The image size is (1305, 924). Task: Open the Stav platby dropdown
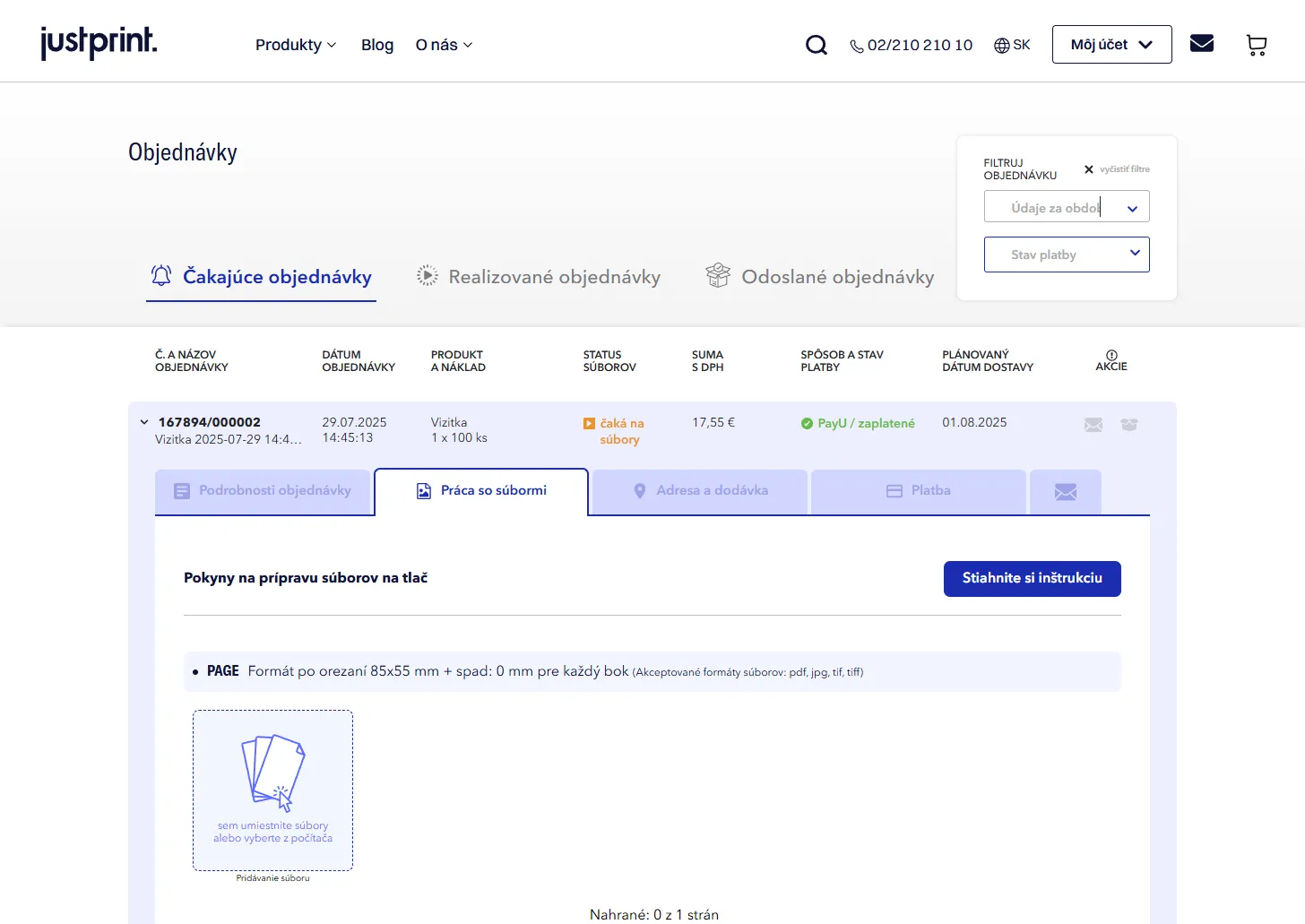point(1066,255)
